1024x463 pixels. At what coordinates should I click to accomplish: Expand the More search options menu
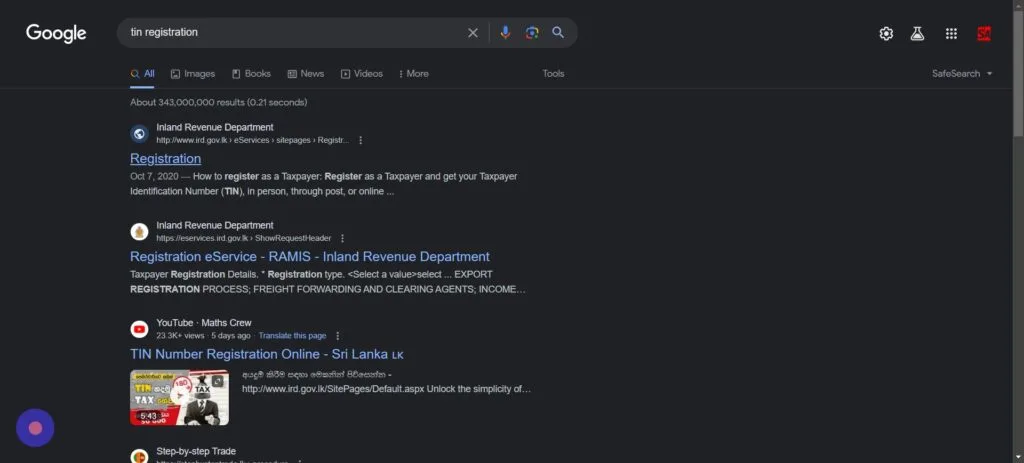point(413,74)
